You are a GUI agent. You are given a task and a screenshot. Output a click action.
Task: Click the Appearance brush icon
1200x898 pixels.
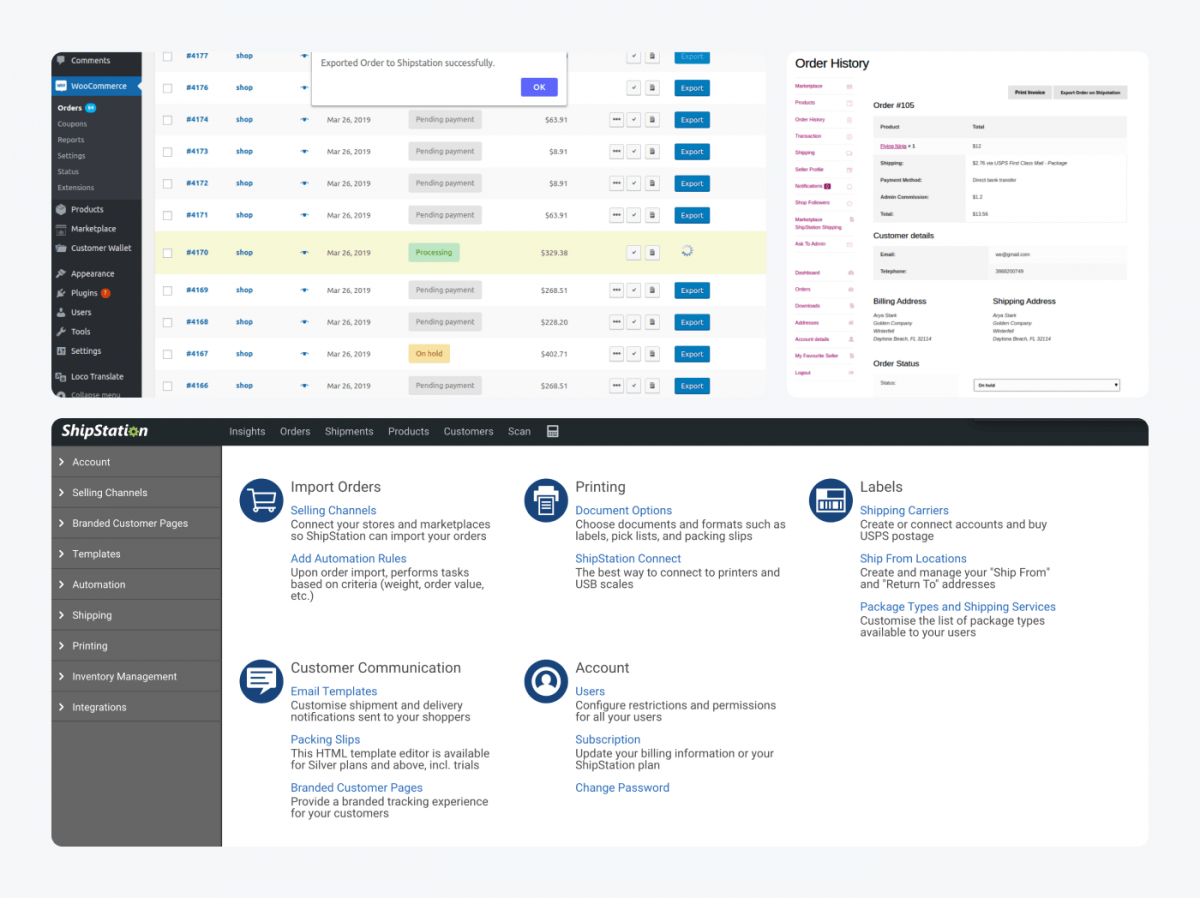(x=61, y=273)
